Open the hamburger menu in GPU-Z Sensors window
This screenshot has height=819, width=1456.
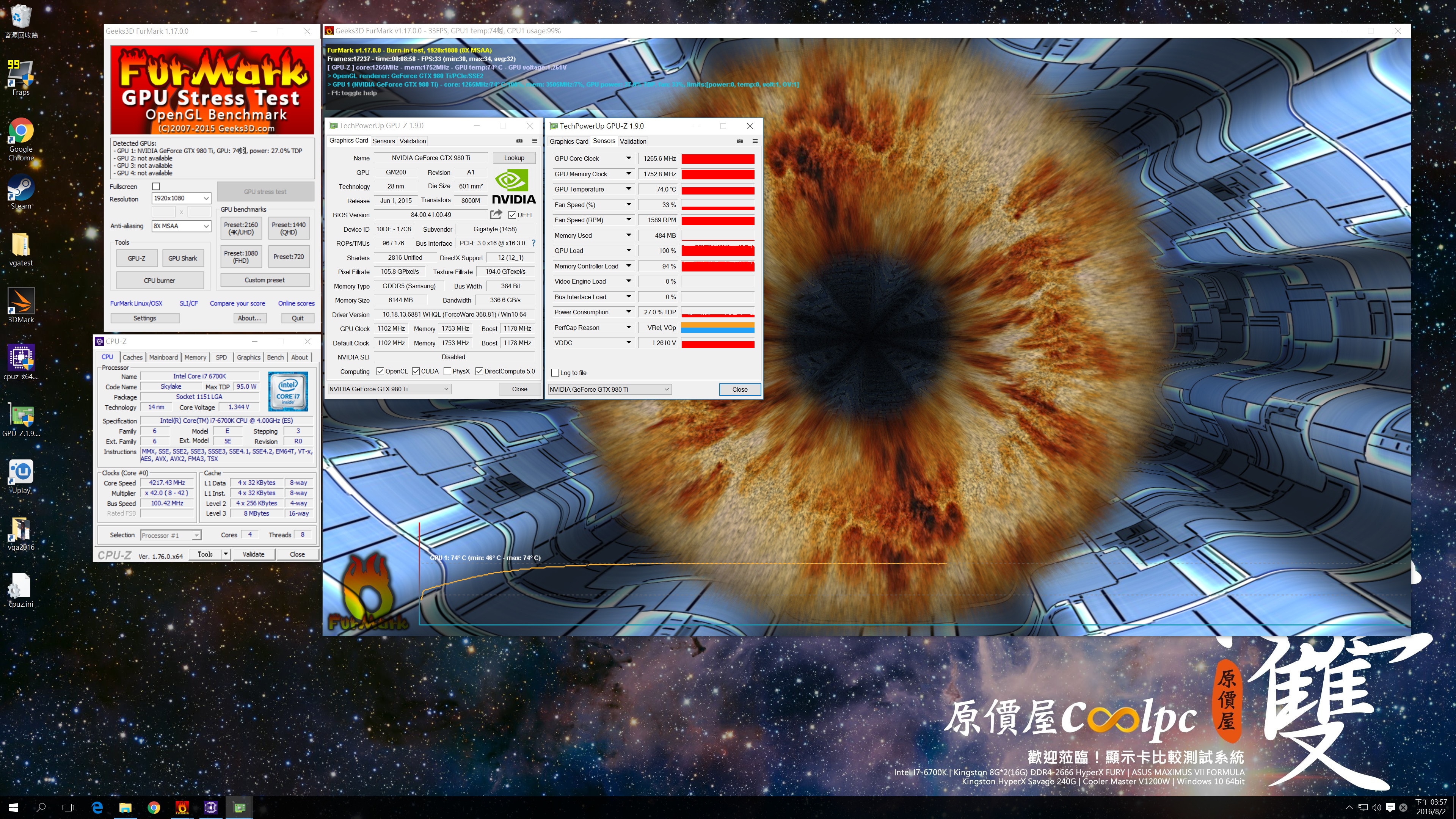click(755, 141)
